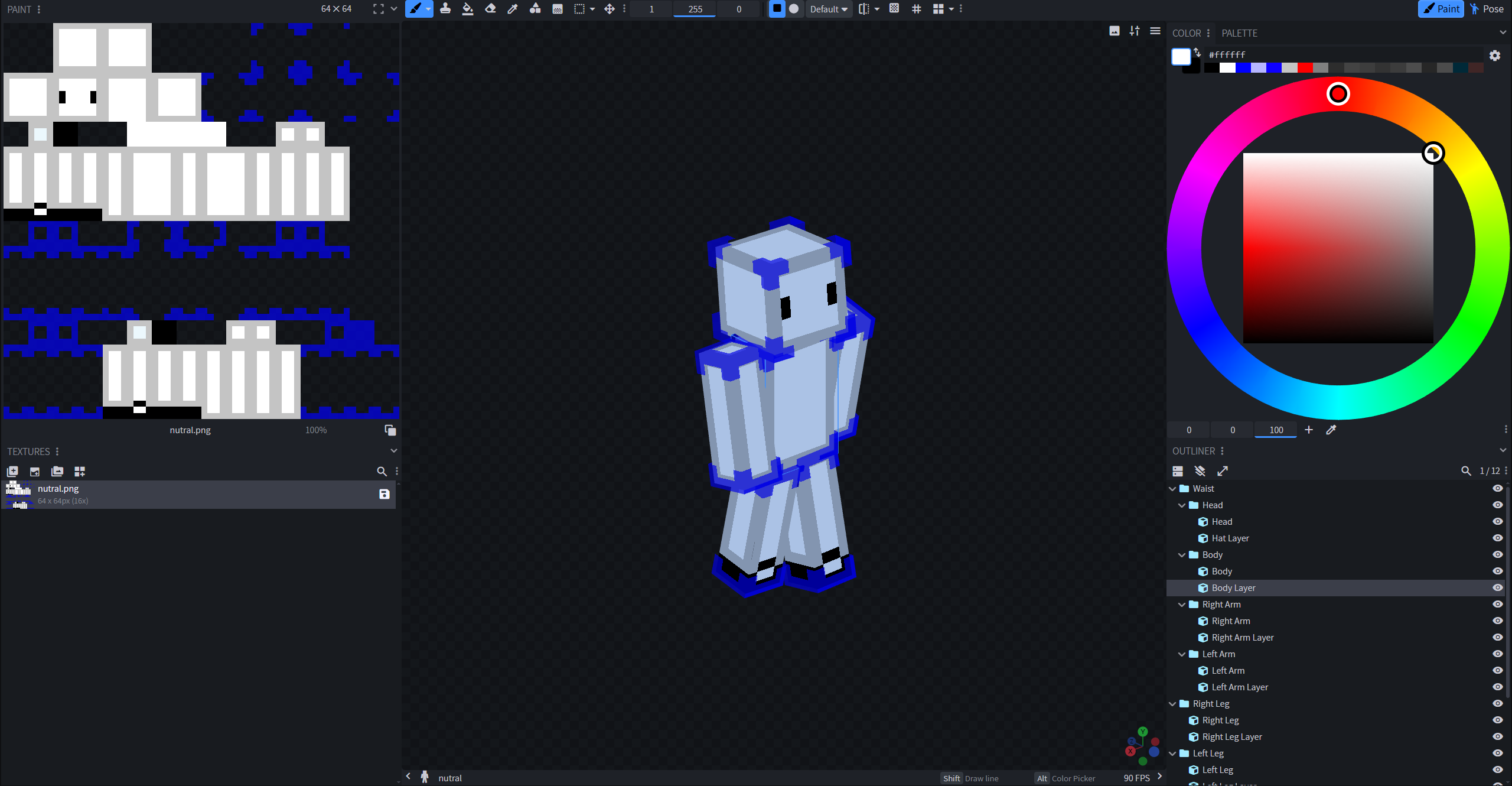Select the circle brush shape
The image size is (1512, 786).
coord(794,9)
